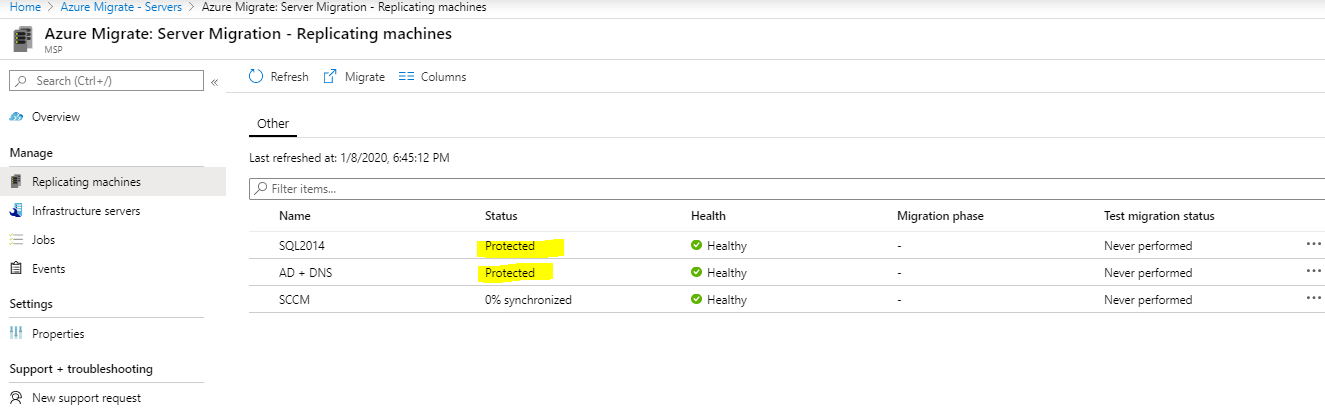The height and width of the screenshot is (409, 1325).
Task: Select the Other tab
Action: 273,124
